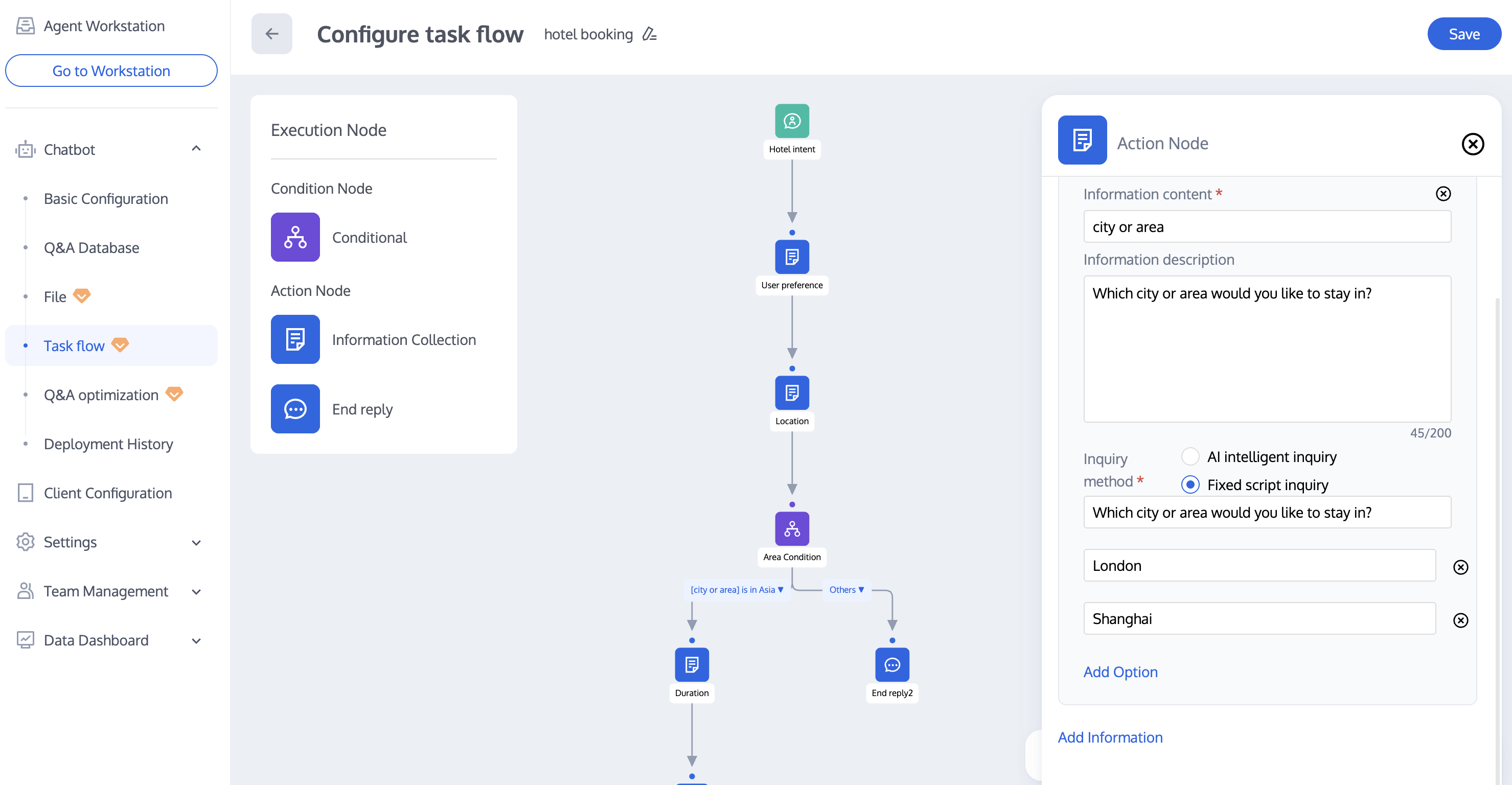Go to Deployment History menu item
The height and width of the screenshot is (785, 1512).
108,444
